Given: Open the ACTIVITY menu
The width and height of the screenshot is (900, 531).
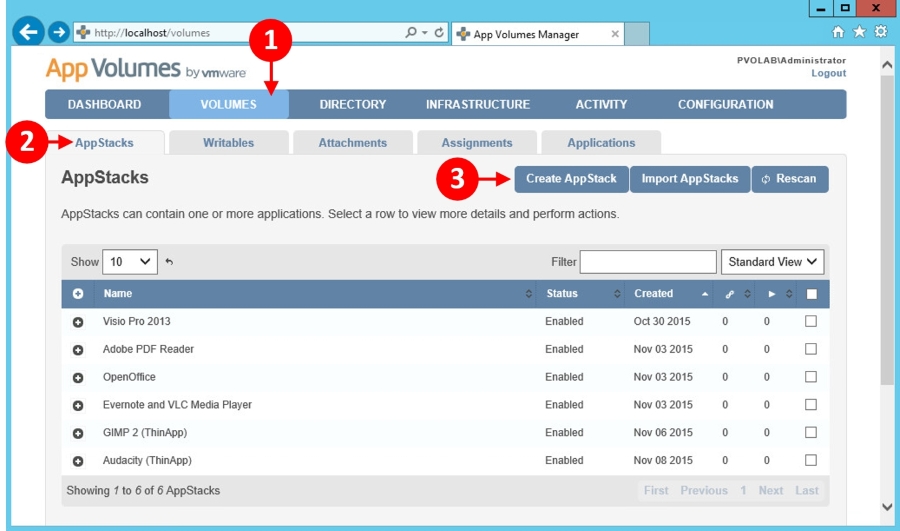Looking at the screenshot, I should tap(602, 104).
